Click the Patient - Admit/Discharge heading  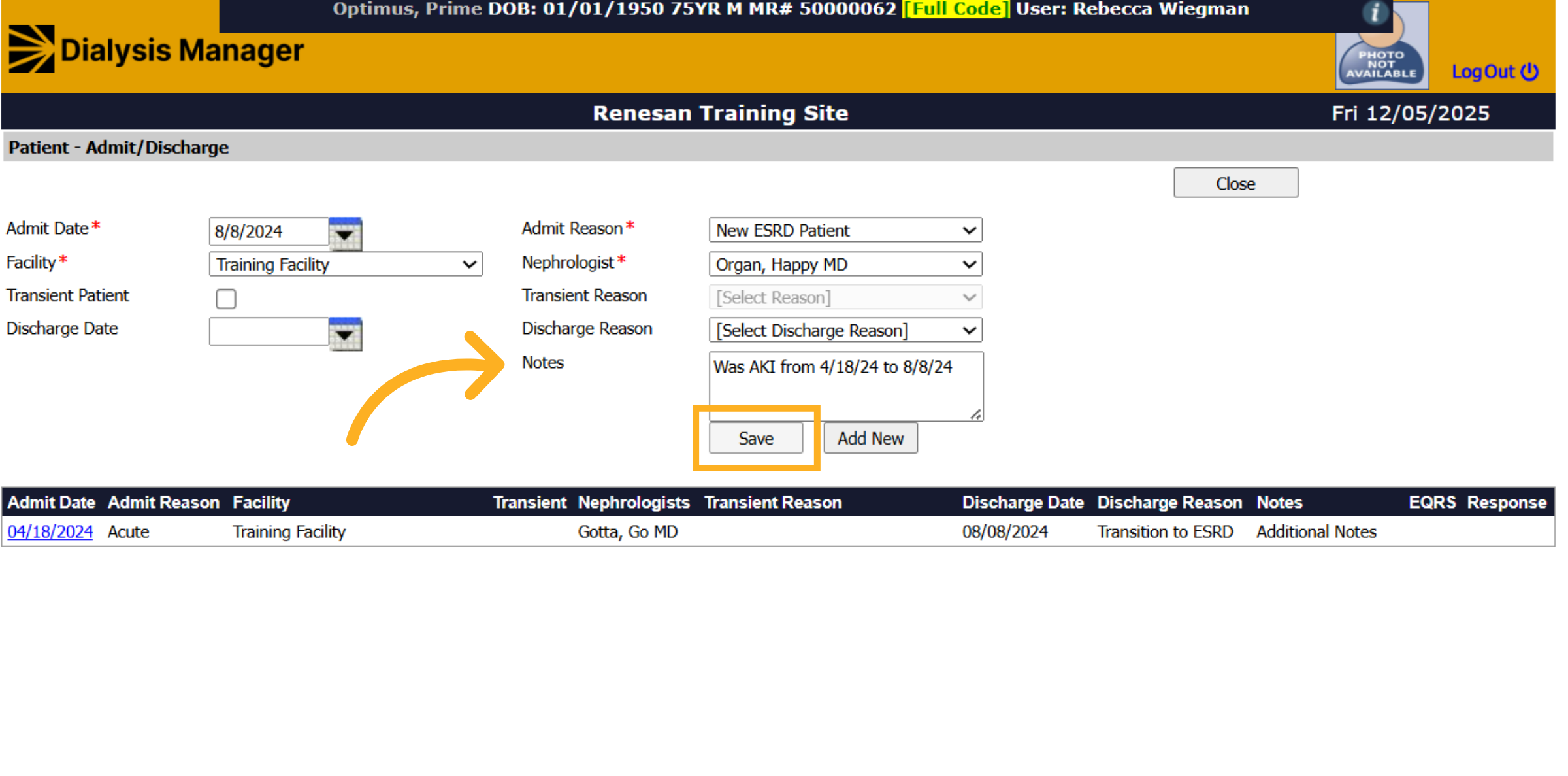[119, 147]
